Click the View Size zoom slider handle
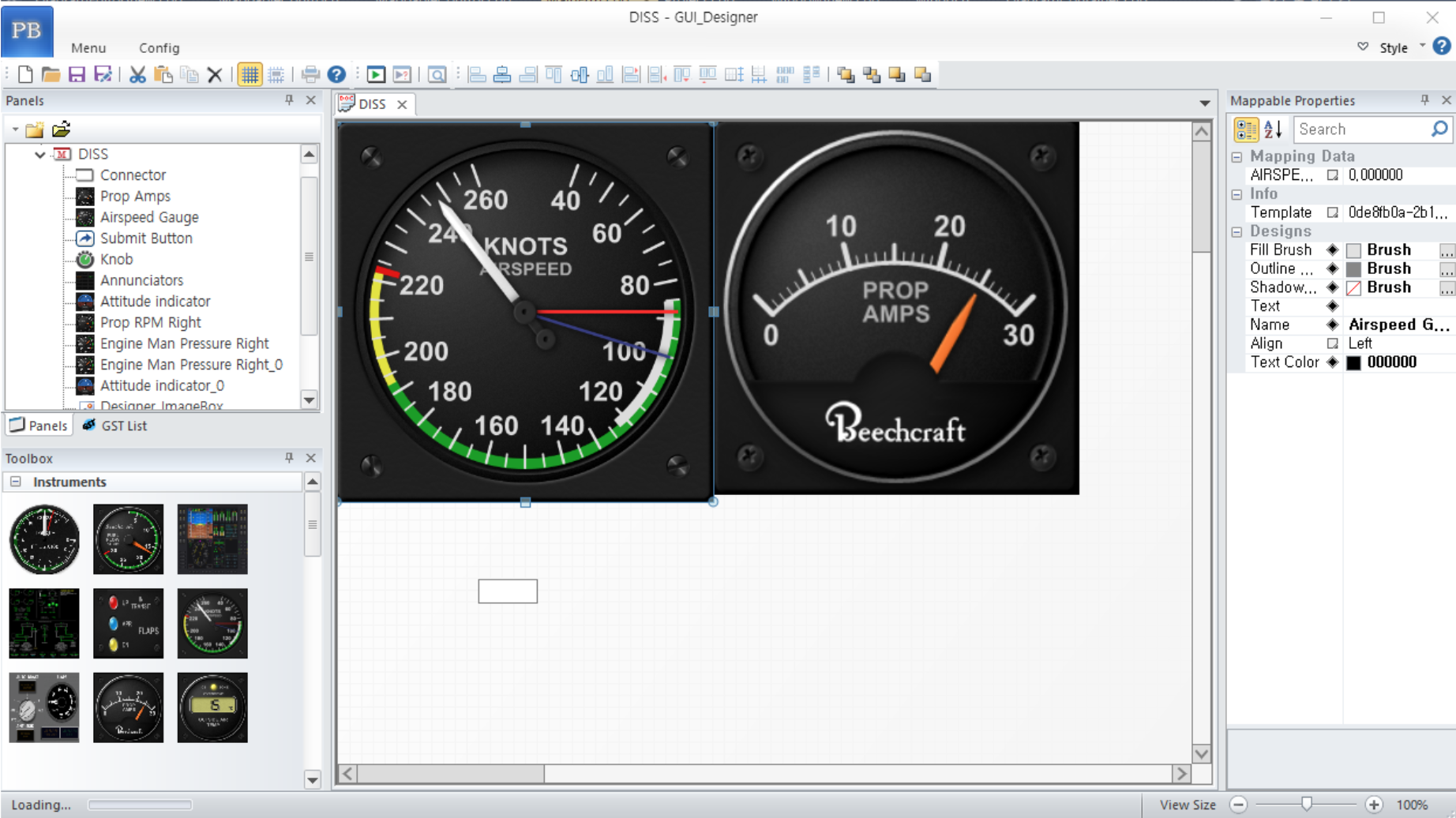The image size is (1456, 818). (x=1307, y=804)
